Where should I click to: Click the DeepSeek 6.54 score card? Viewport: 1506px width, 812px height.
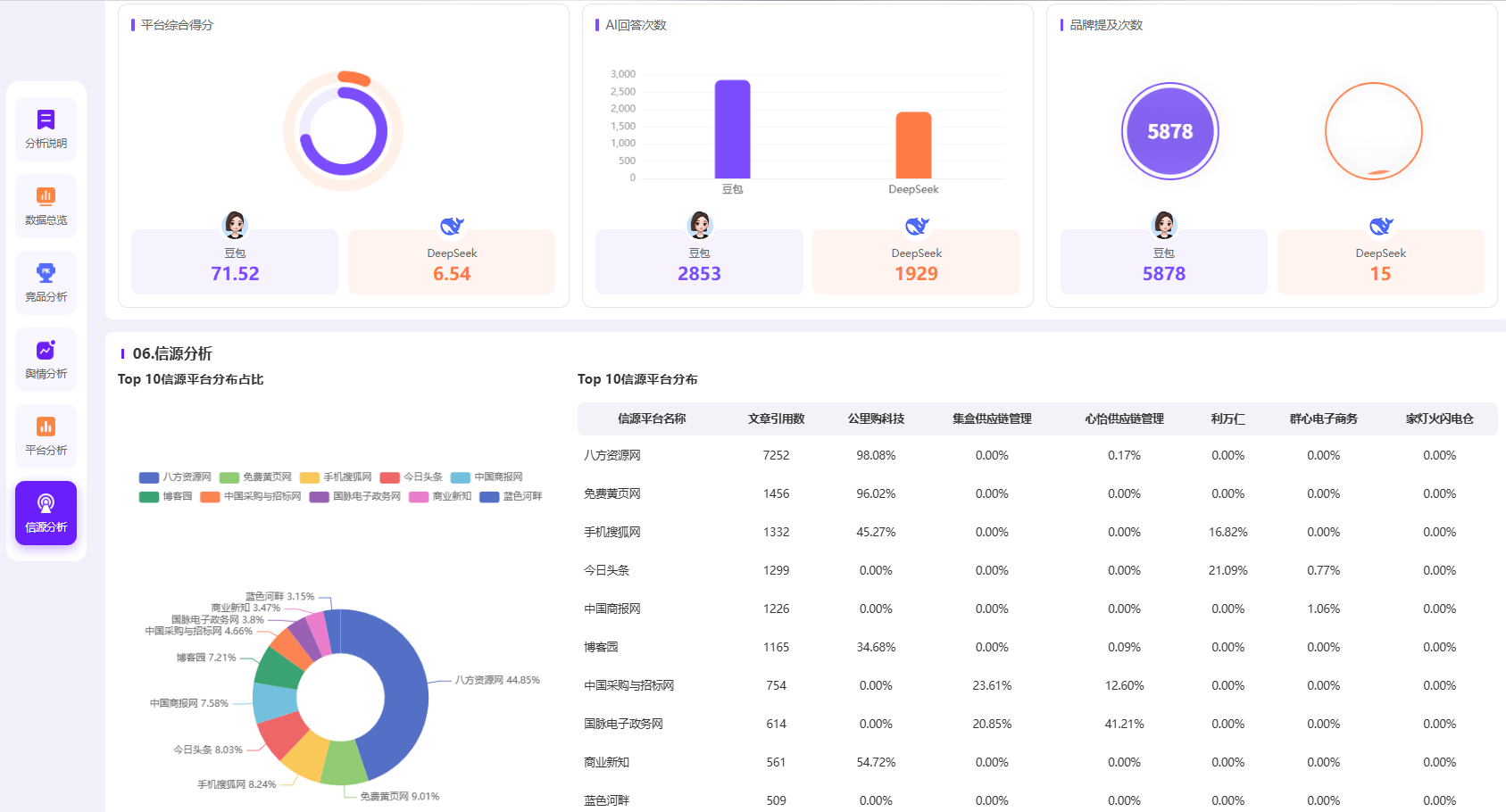452,262
